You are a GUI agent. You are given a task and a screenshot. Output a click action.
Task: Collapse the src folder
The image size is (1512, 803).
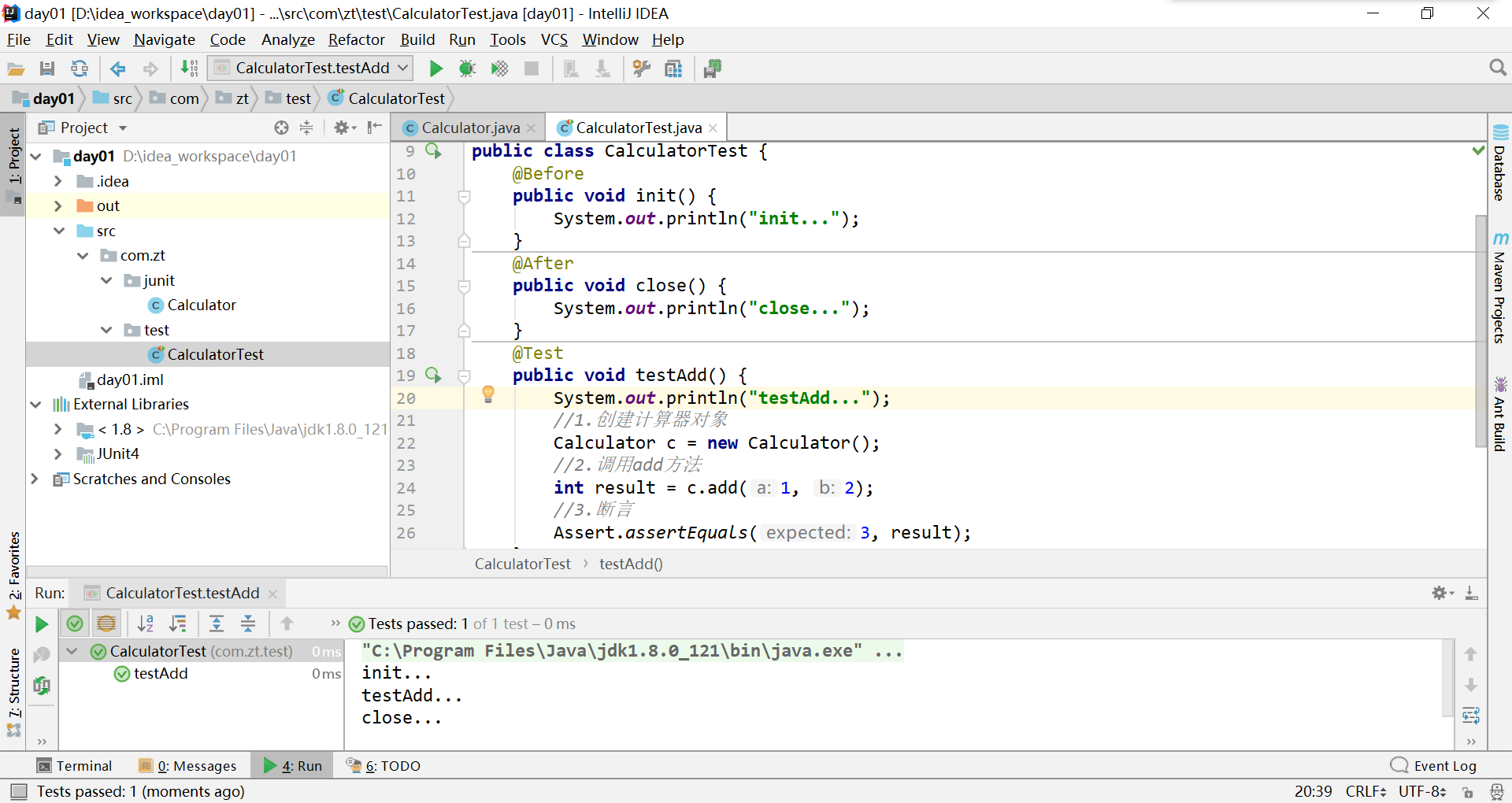coord(59,231)
